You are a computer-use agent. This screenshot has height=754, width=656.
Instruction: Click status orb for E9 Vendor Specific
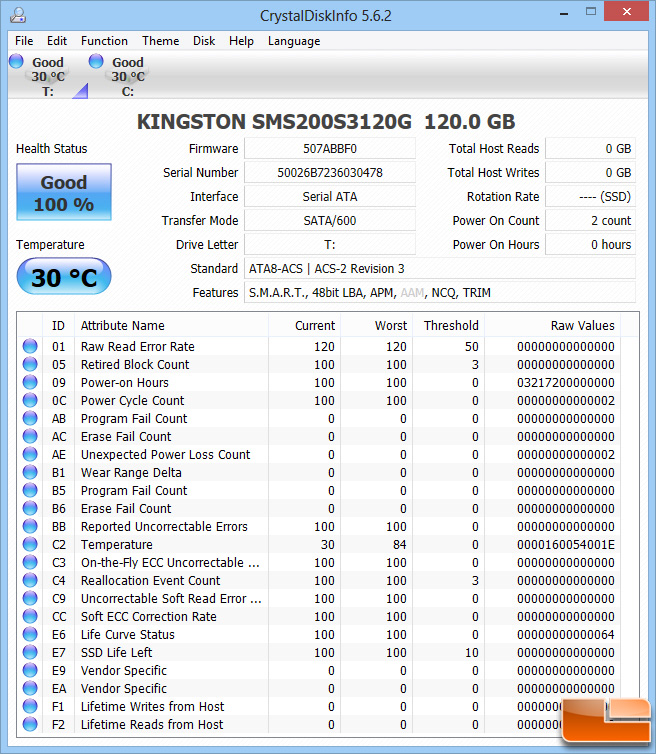coord(30,670)
